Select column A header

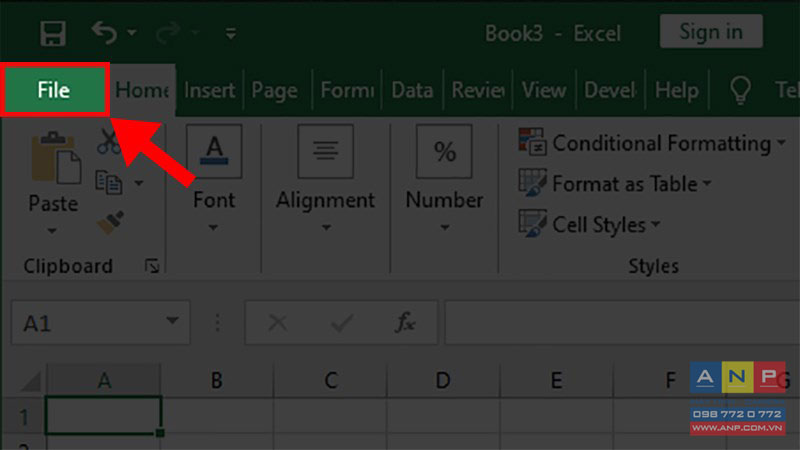click(x=104, y=380)
